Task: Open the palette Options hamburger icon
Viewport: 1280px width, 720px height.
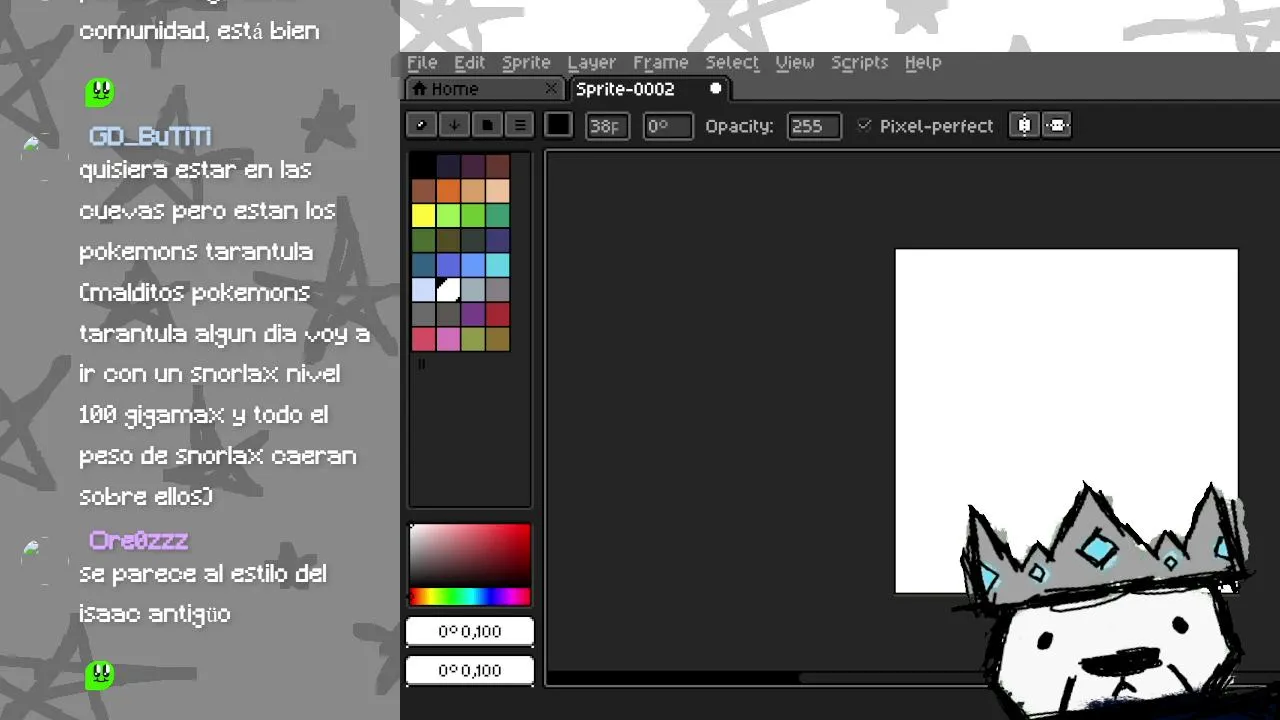Action: 519,125
